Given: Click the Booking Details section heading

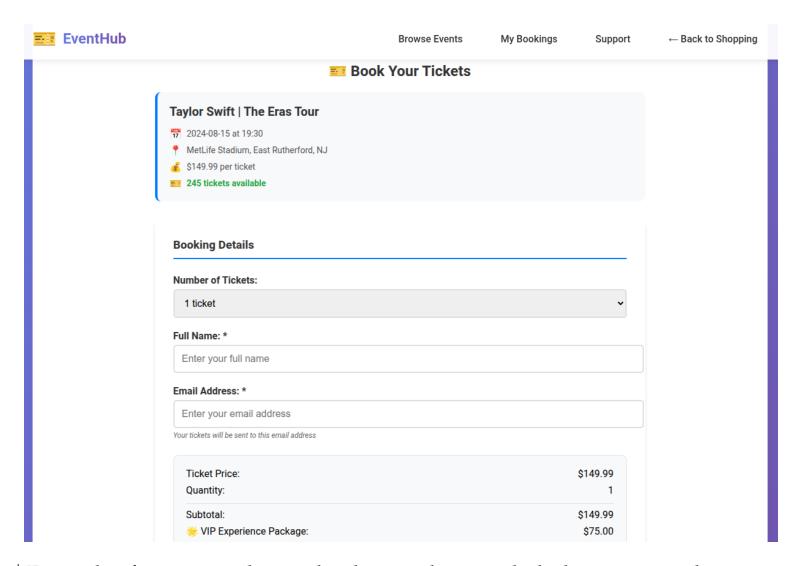Looking at the screenshot, I should [x=213, y=245].
